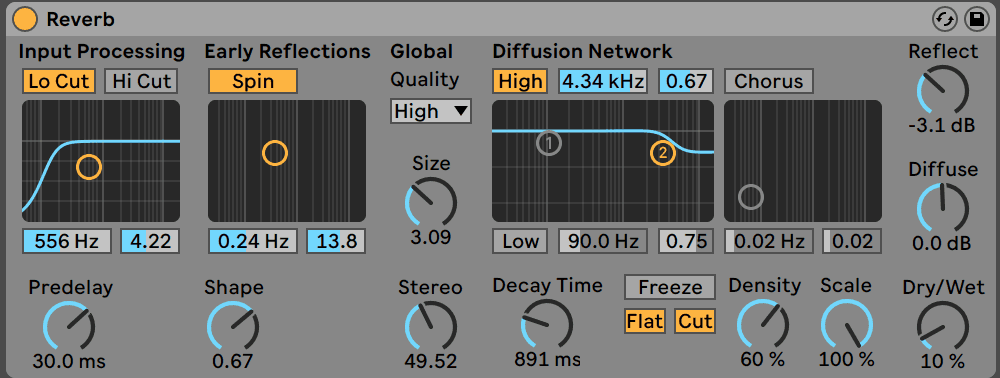Enable the Chorus button
The image size is (1000, 378).
tap(768, 82)
